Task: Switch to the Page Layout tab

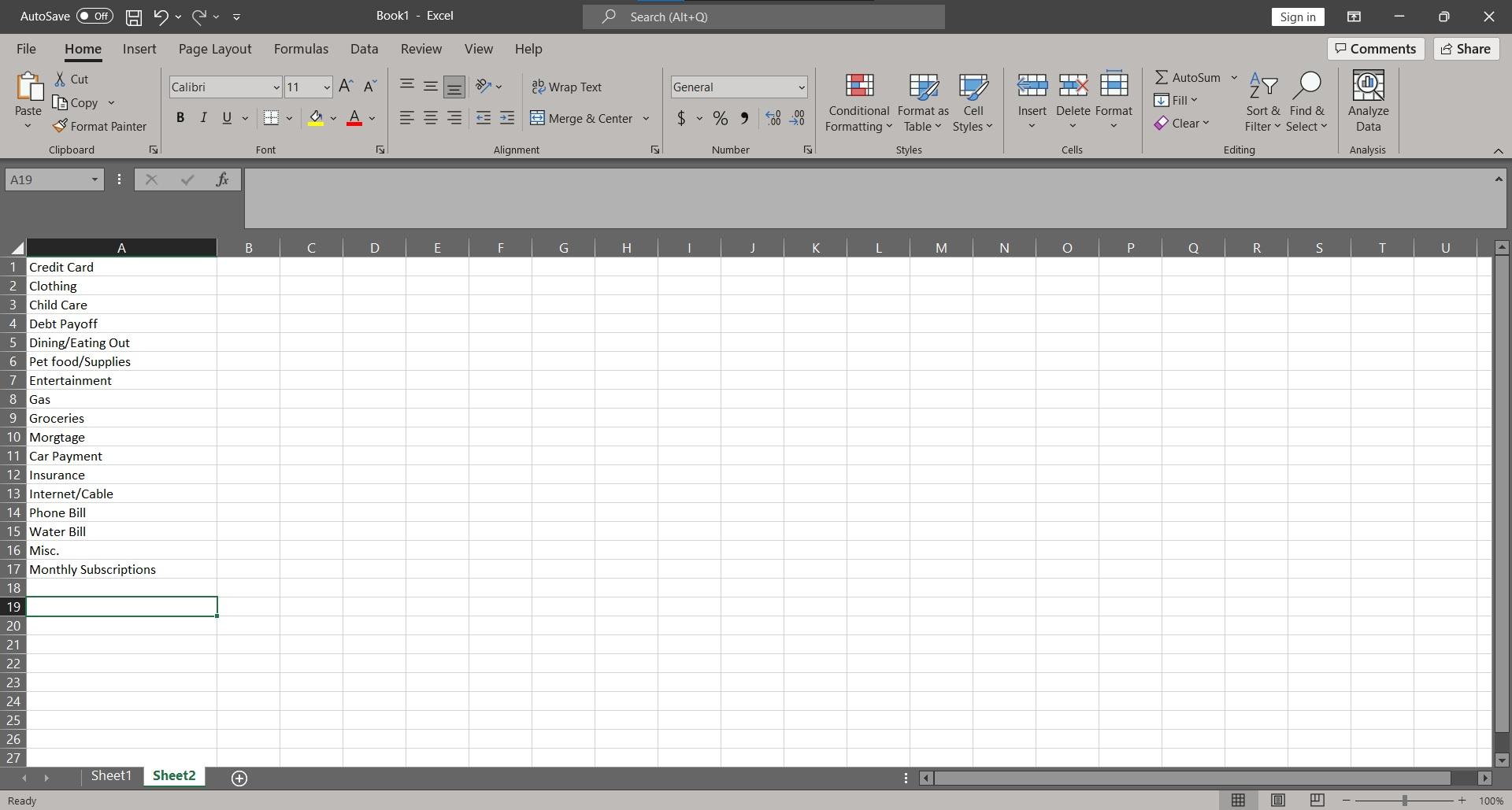Action: point(215,49)
